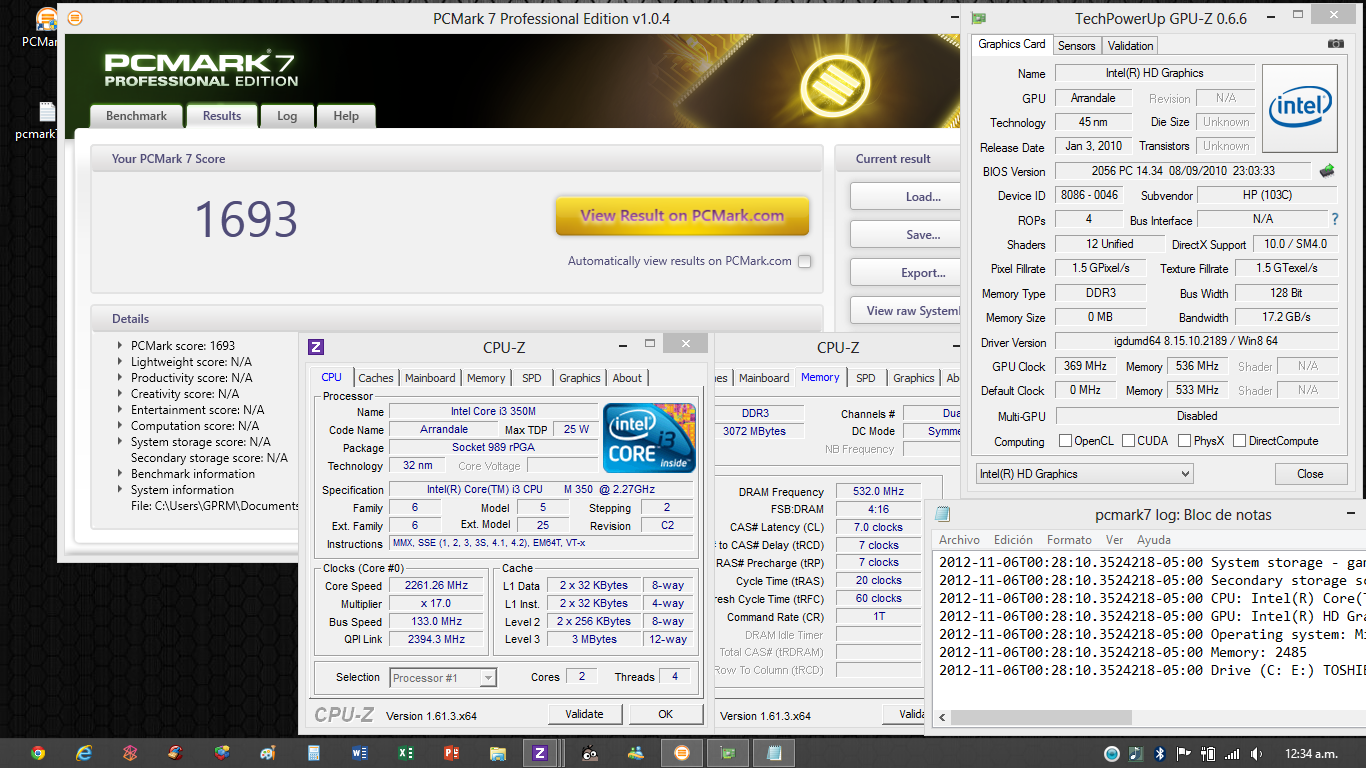Open PowerPoint from the taskbar
Image resolution: width=1366 pixels, height=768 pixels.
point(451,753)
